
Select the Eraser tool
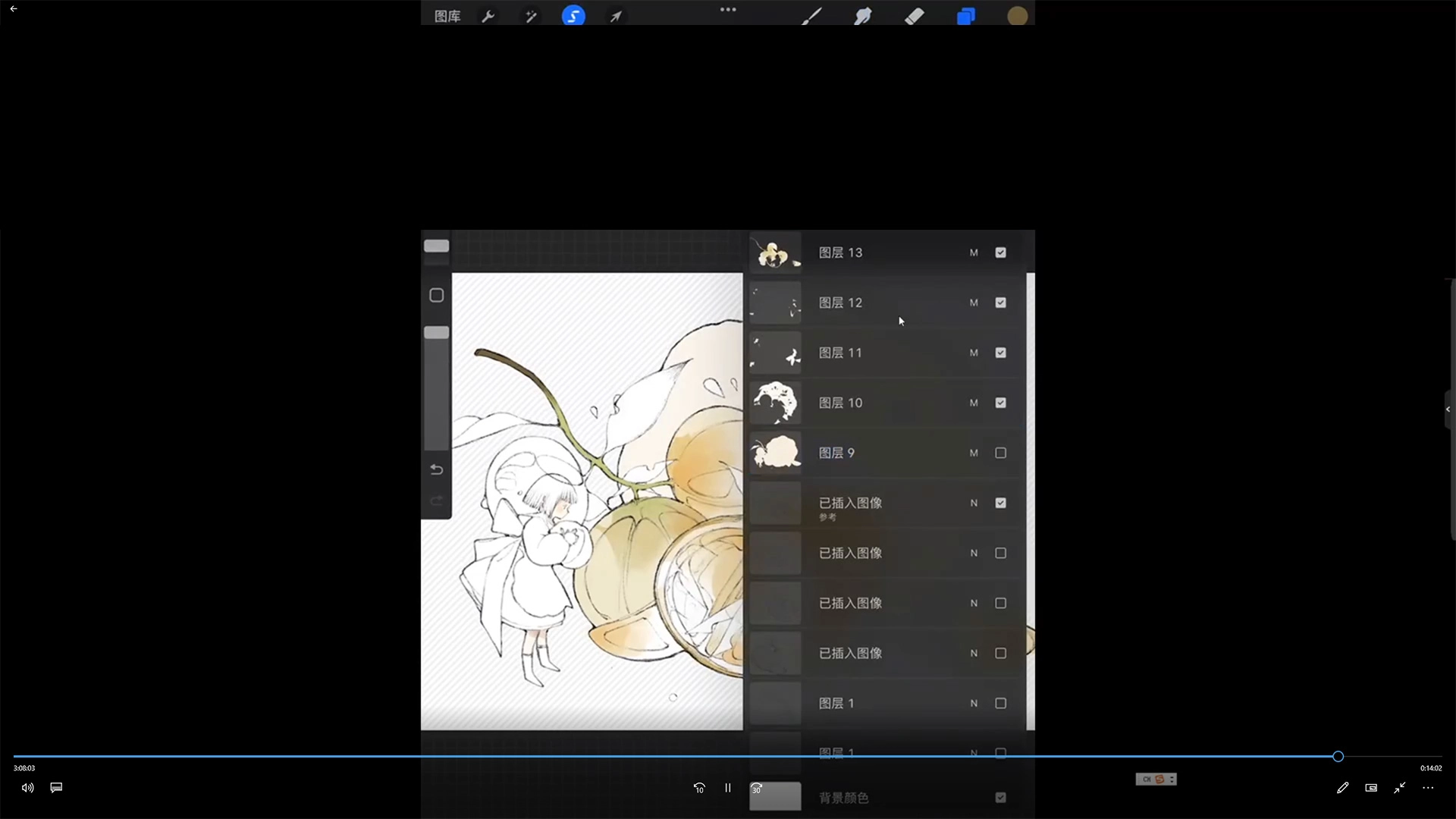click(915, 16)
